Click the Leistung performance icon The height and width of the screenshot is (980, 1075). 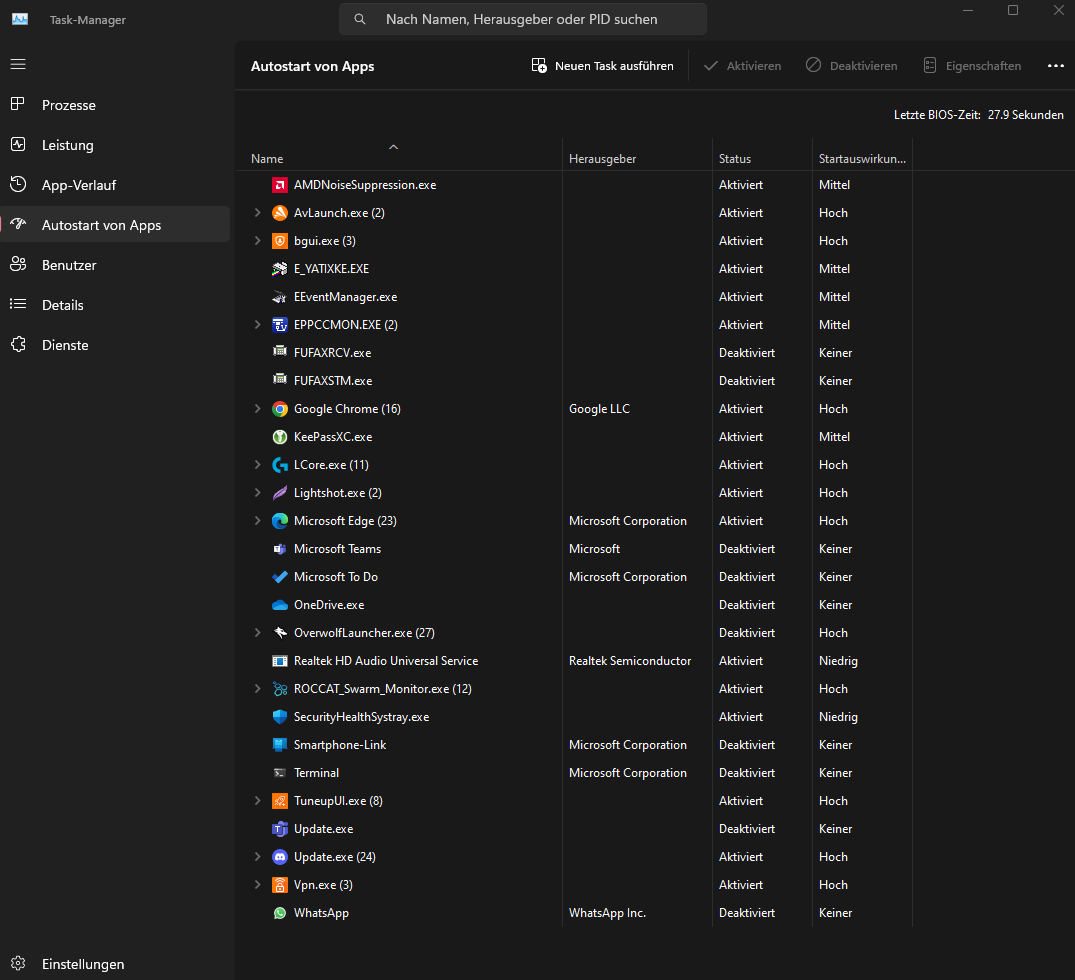pyautogui.click(x=19, y=145)
